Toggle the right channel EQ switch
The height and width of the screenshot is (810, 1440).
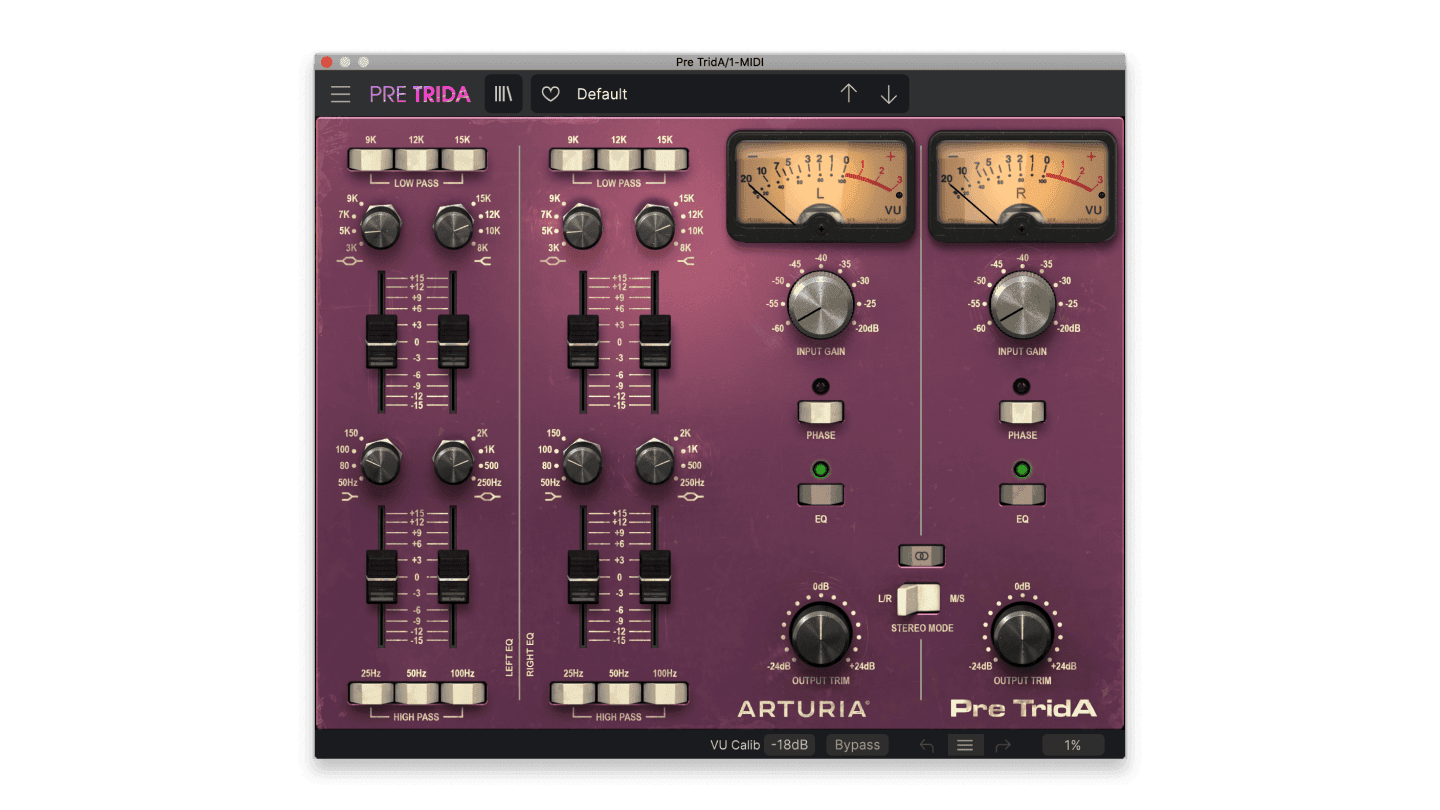tap(1022, 494)
